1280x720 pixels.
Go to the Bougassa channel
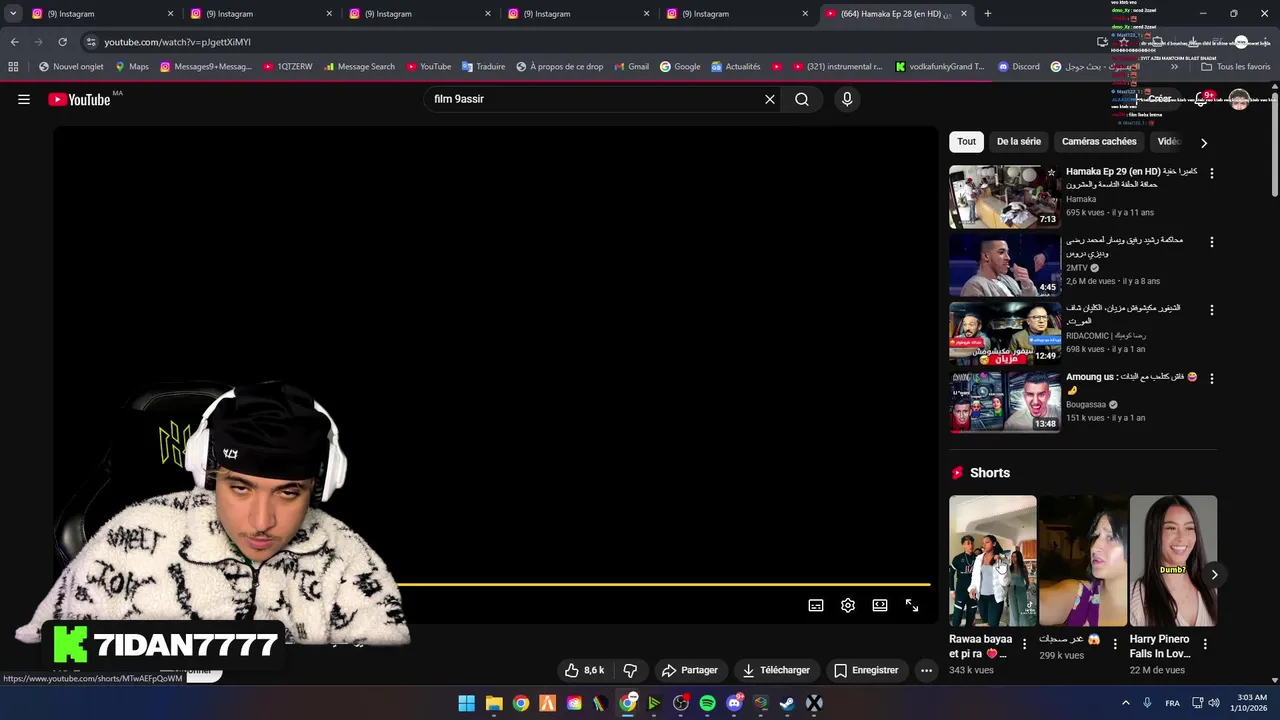point(1086,405)
